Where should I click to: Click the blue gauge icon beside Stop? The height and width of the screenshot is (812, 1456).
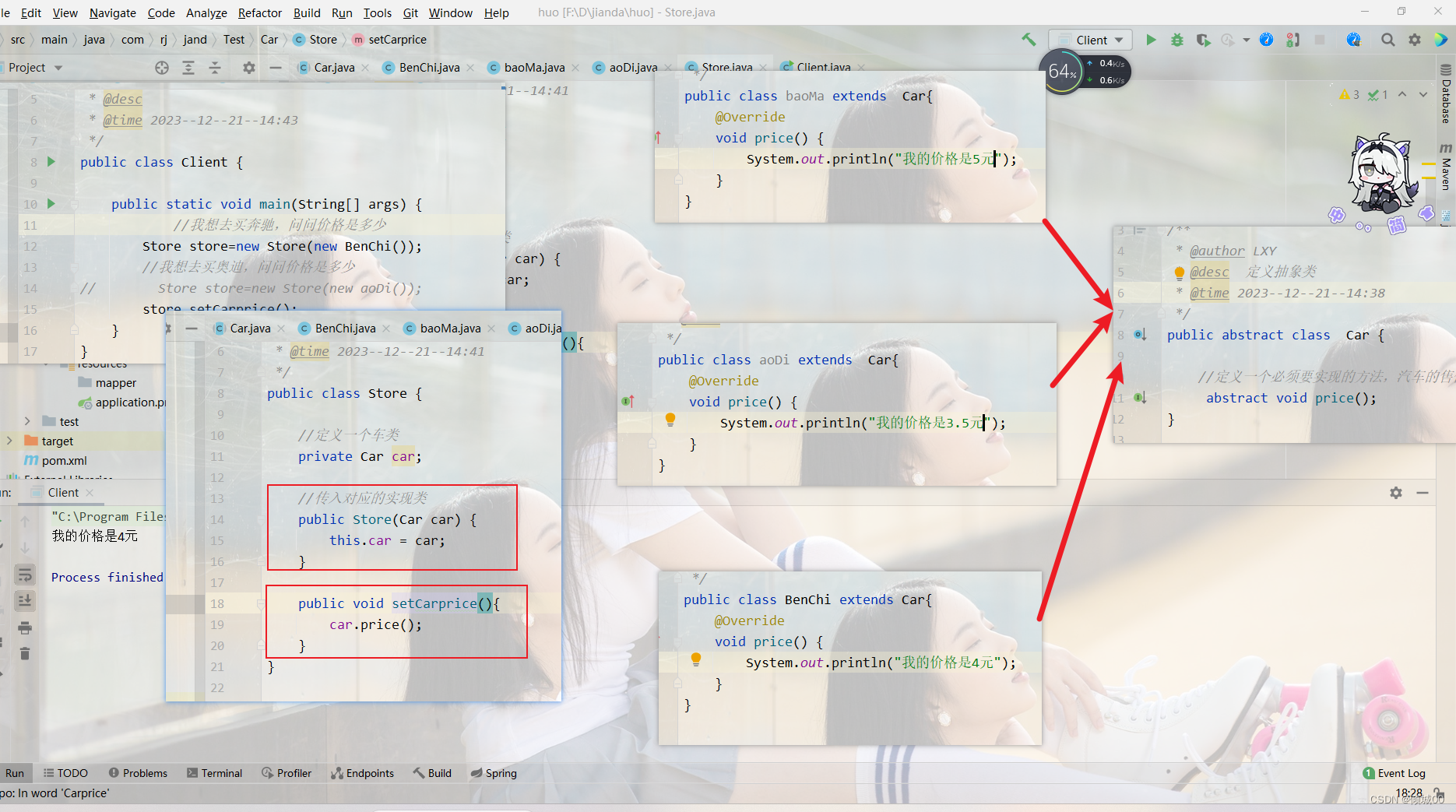1353,40
